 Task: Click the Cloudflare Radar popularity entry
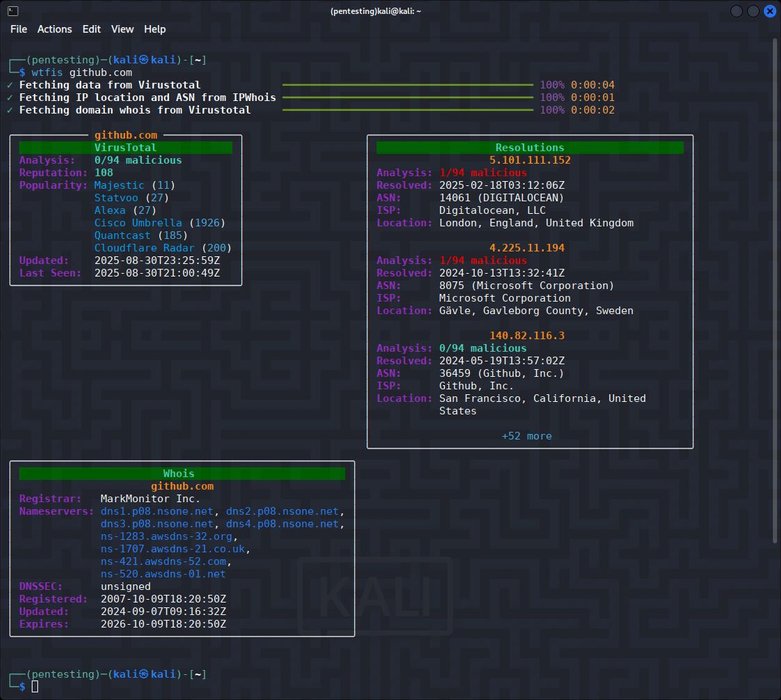click(x=163, y=248)
